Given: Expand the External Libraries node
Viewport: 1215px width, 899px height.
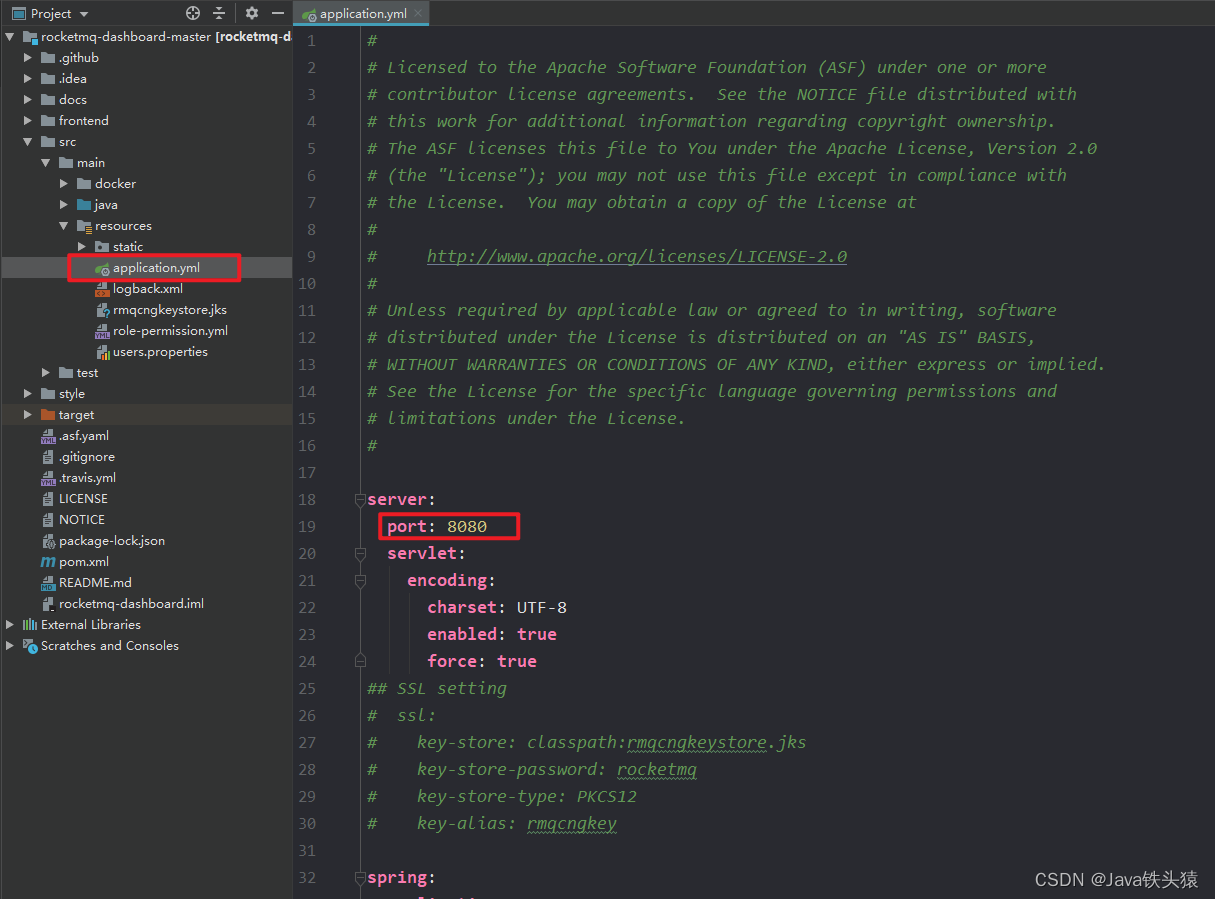Looking at the screenshot, I should point(8,624).
